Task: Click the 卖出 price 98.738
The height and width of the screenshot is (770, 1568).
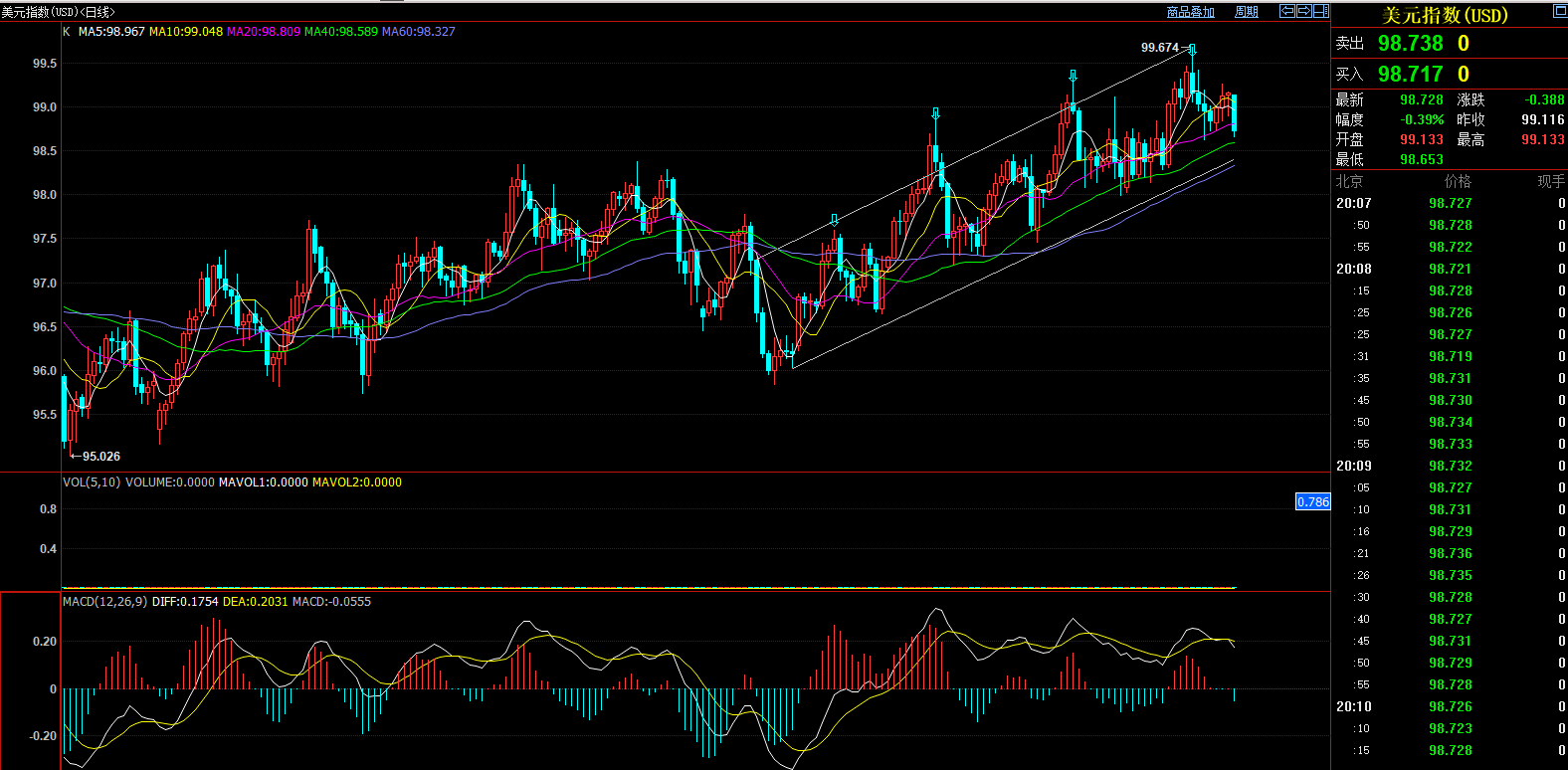Action: tap(1410, 43)
